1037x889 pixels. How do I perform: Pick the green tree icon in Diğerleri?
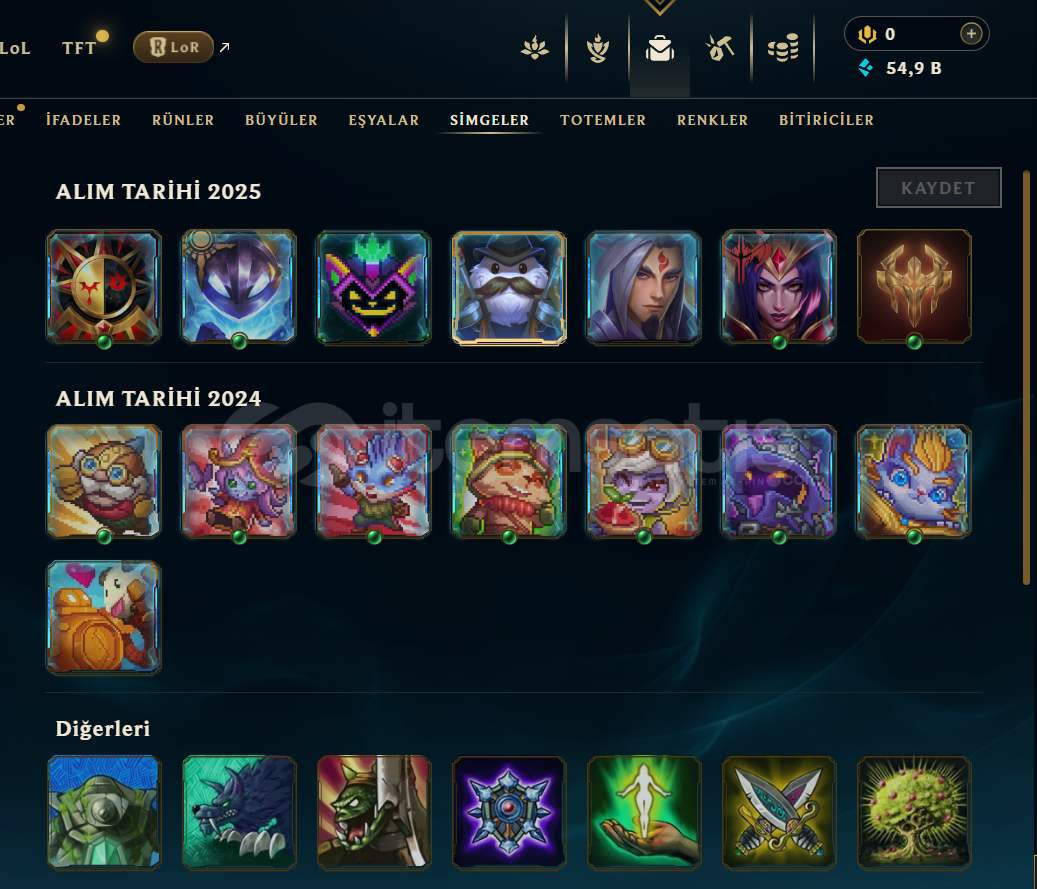pos(914,812)
